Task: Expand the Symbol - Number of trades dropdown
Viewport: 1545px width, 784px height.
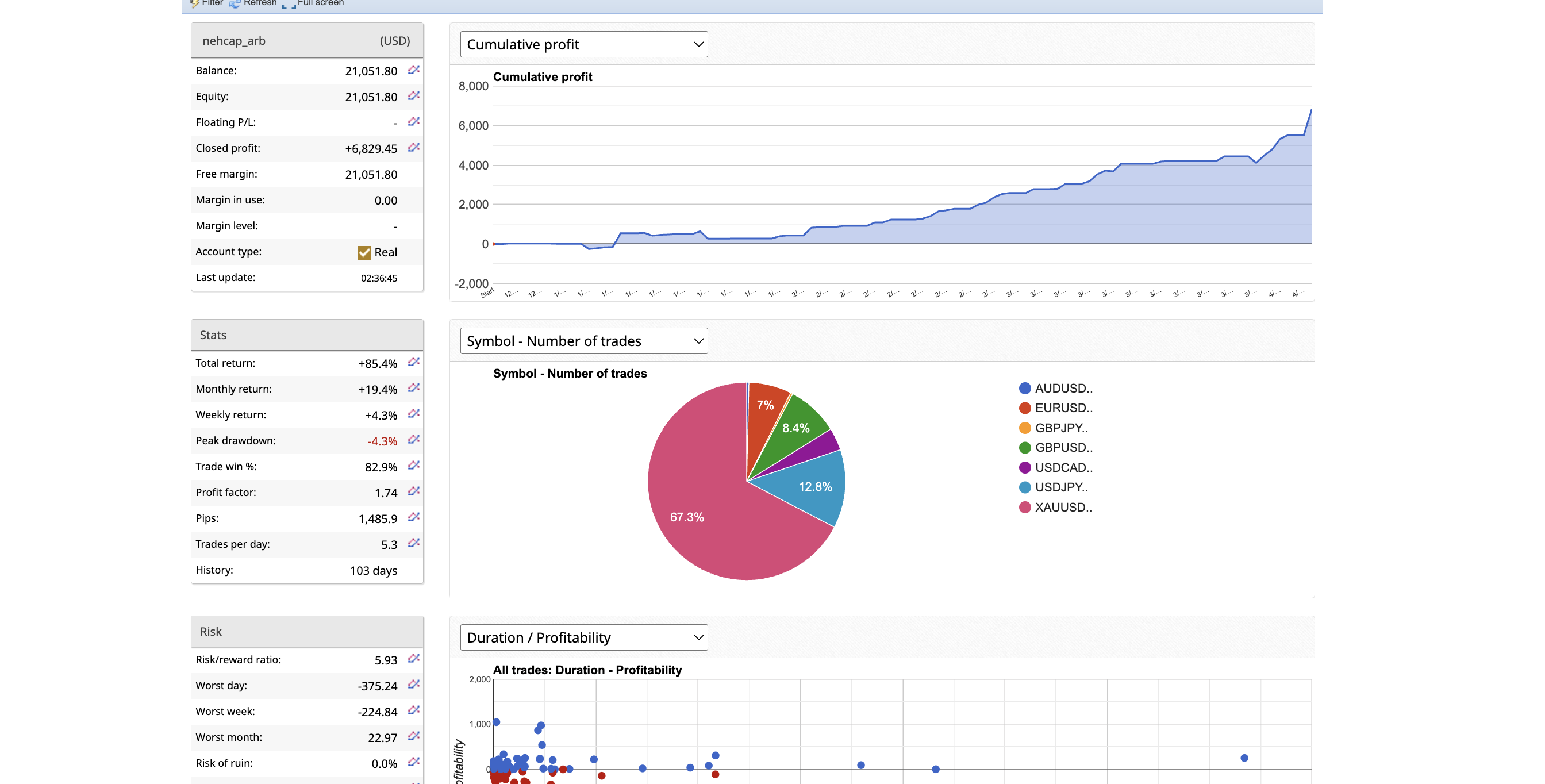Action: (583, 341)
